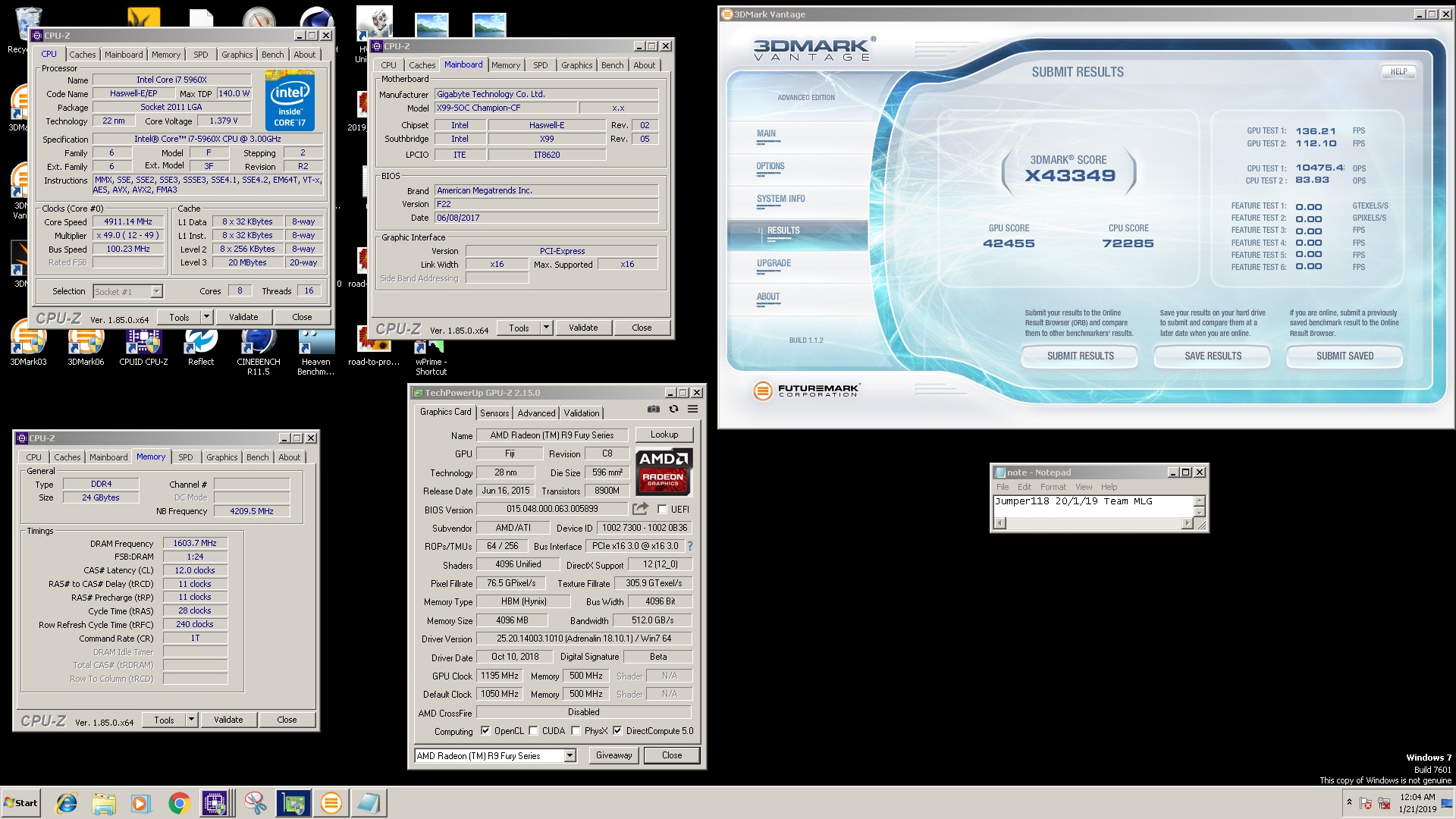Open the Socket #1 selection dropdown
Screen dimensions: 1456x819
pos(156,291)
